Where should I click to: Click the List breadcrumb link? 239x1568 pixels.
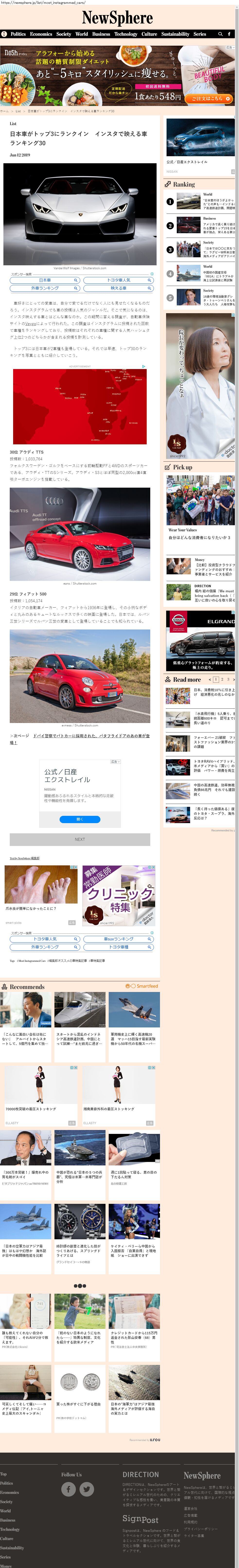[x=18, y=111]
